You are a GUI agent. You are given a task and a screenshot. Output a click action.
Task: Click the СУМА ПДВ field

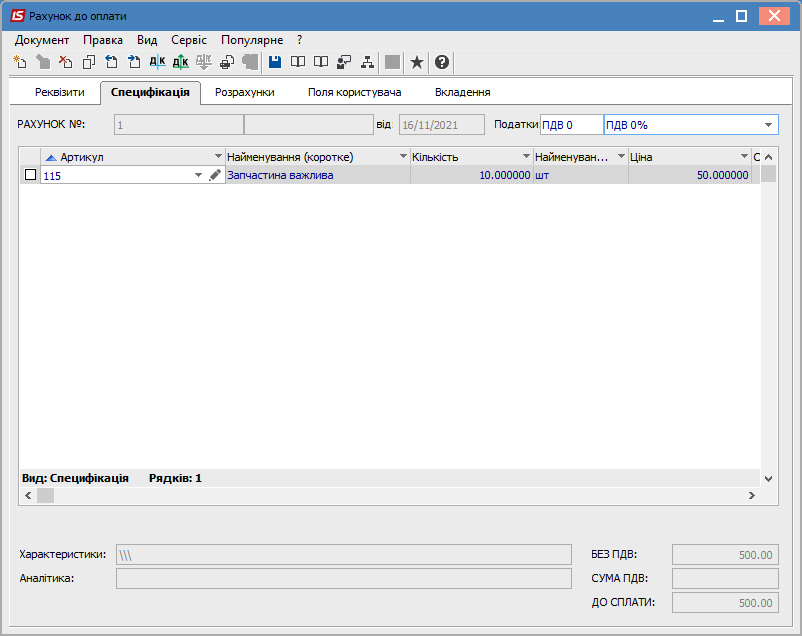tap(725, 579)
